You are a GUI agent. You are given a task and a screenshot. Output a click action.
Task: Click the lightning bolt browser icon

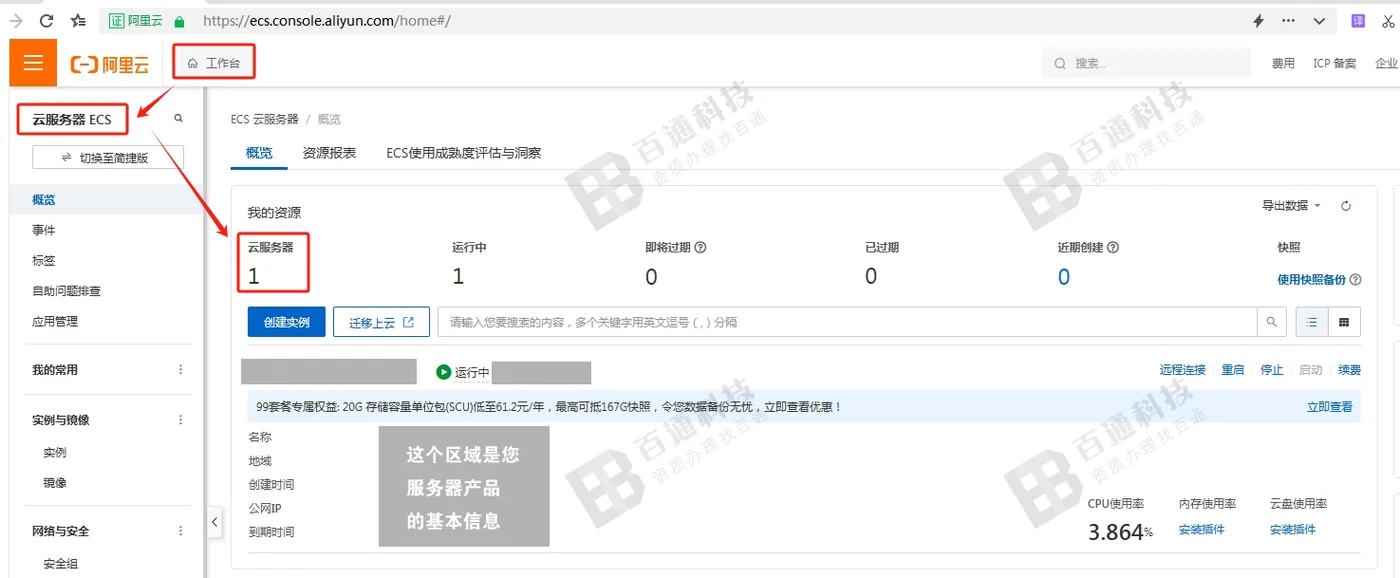coord(1259,20)
